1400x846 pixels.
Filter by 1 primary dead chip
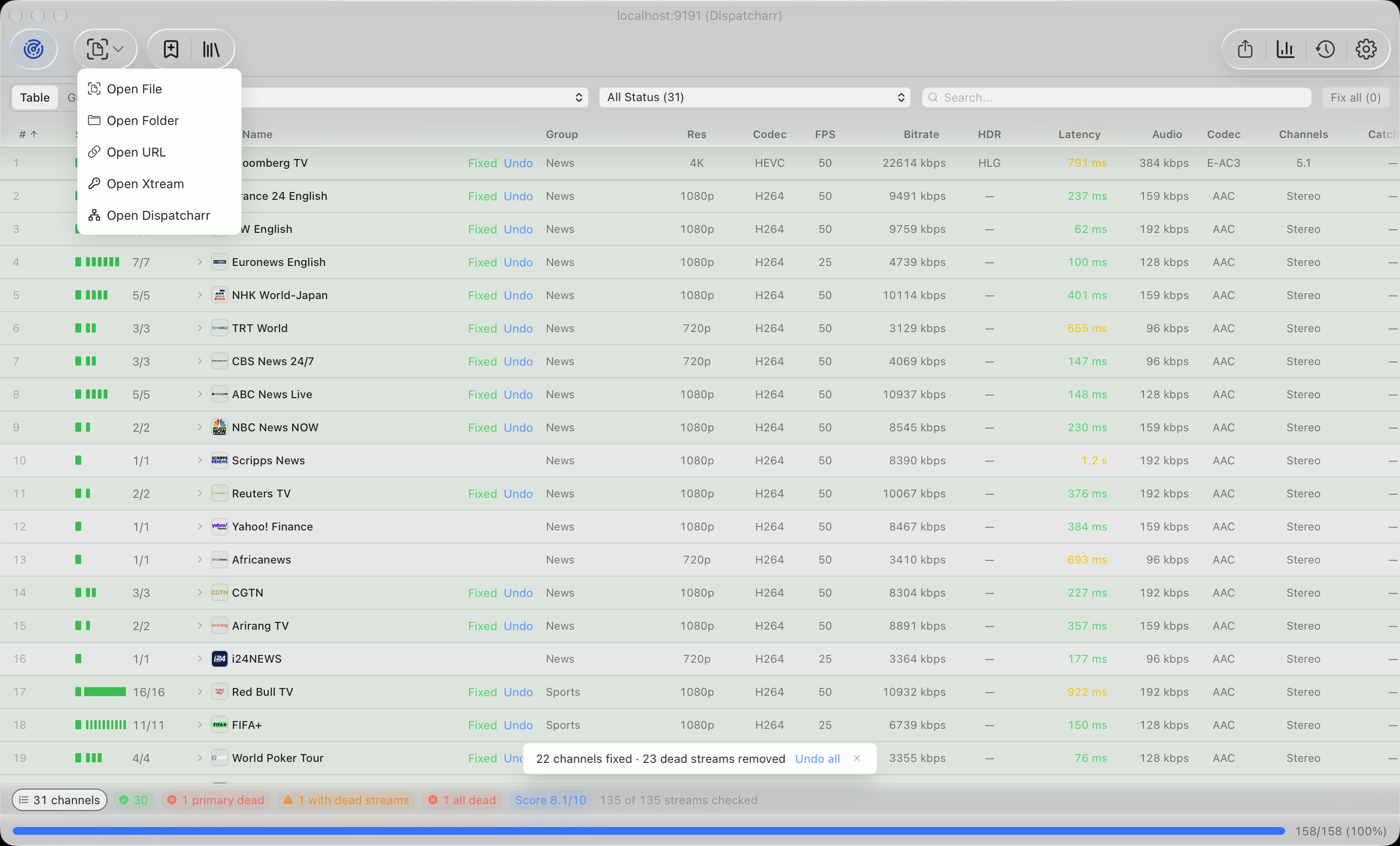tap(216, 799)
